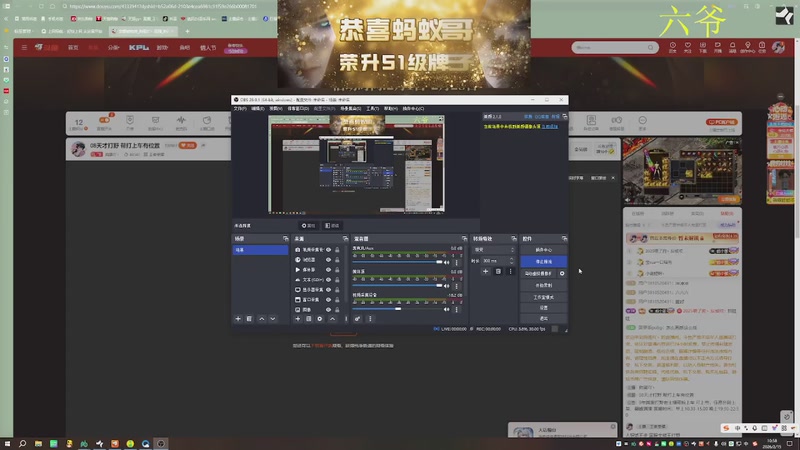
Task: Click 工作室模式 button in controls
Action: tap(543, 297)
